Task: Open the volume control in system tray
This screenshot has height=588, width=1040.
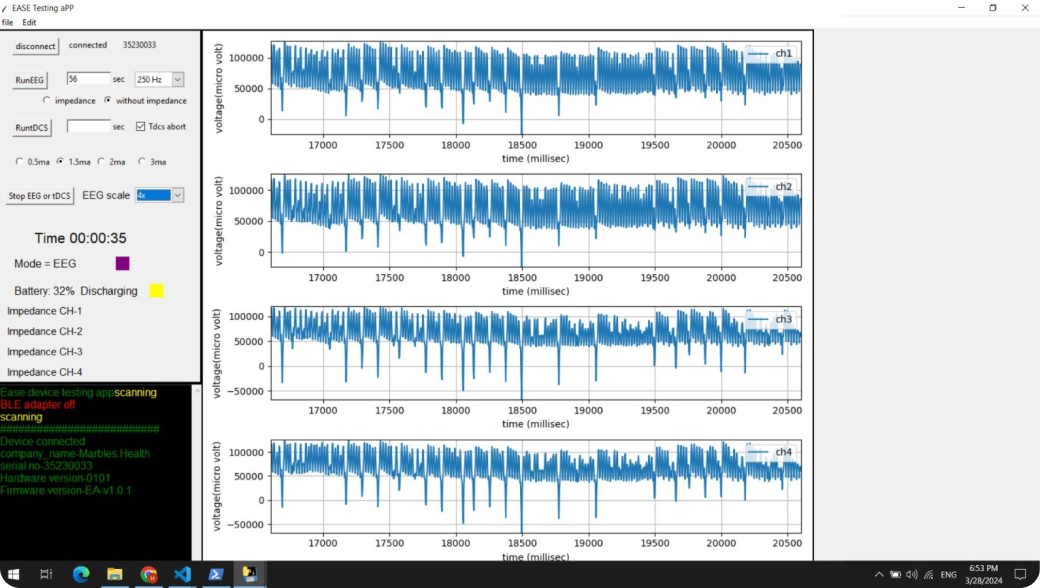Action: 911,575
